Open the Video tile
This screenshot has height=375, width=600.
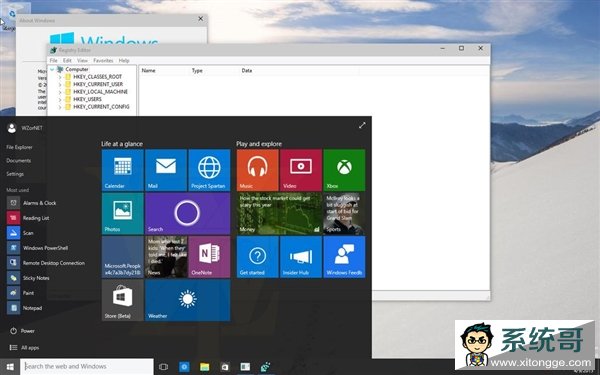coord(301,170)
